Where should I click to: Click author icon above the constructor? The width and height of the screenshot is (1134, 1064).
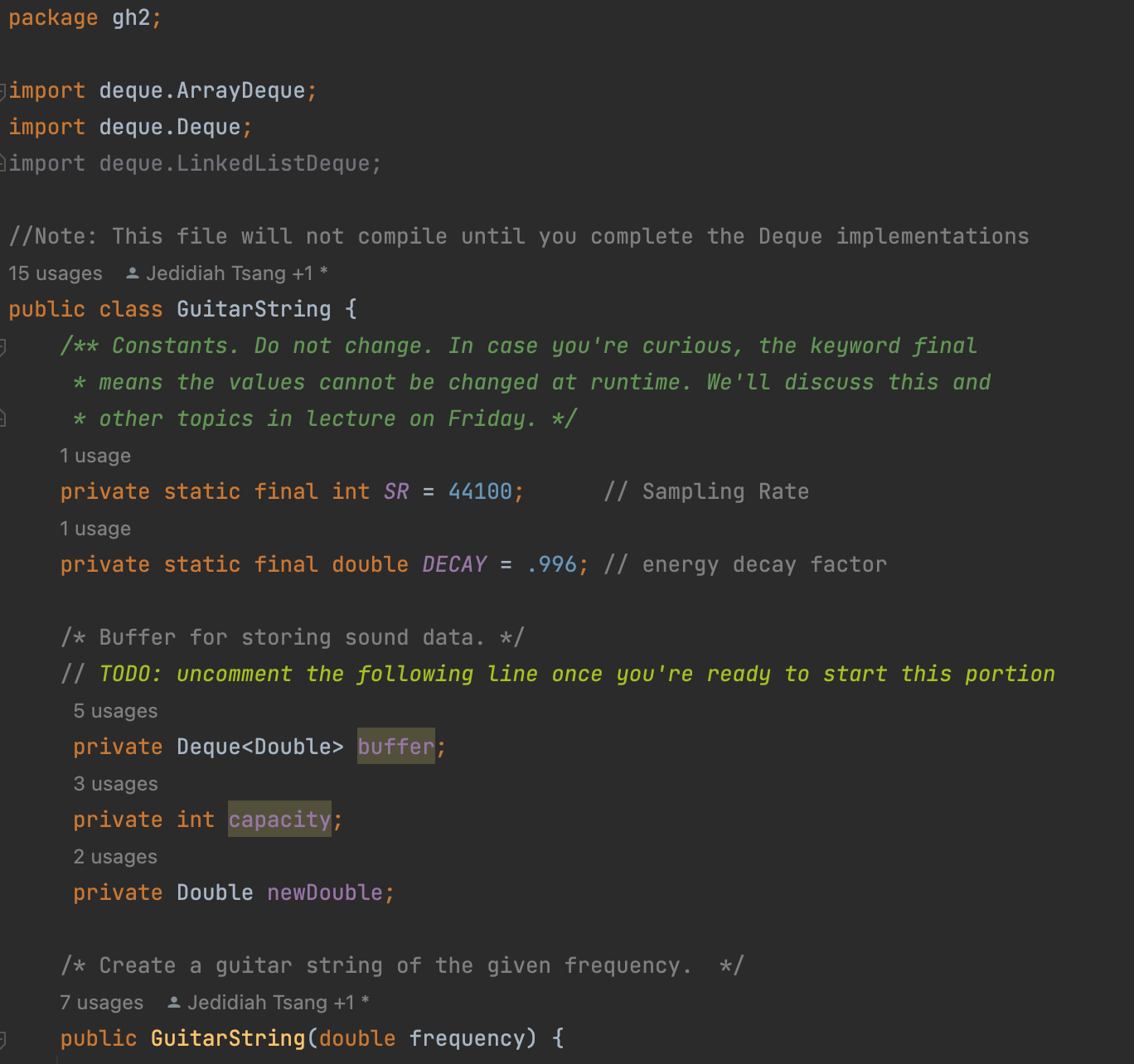(173, 1003)
